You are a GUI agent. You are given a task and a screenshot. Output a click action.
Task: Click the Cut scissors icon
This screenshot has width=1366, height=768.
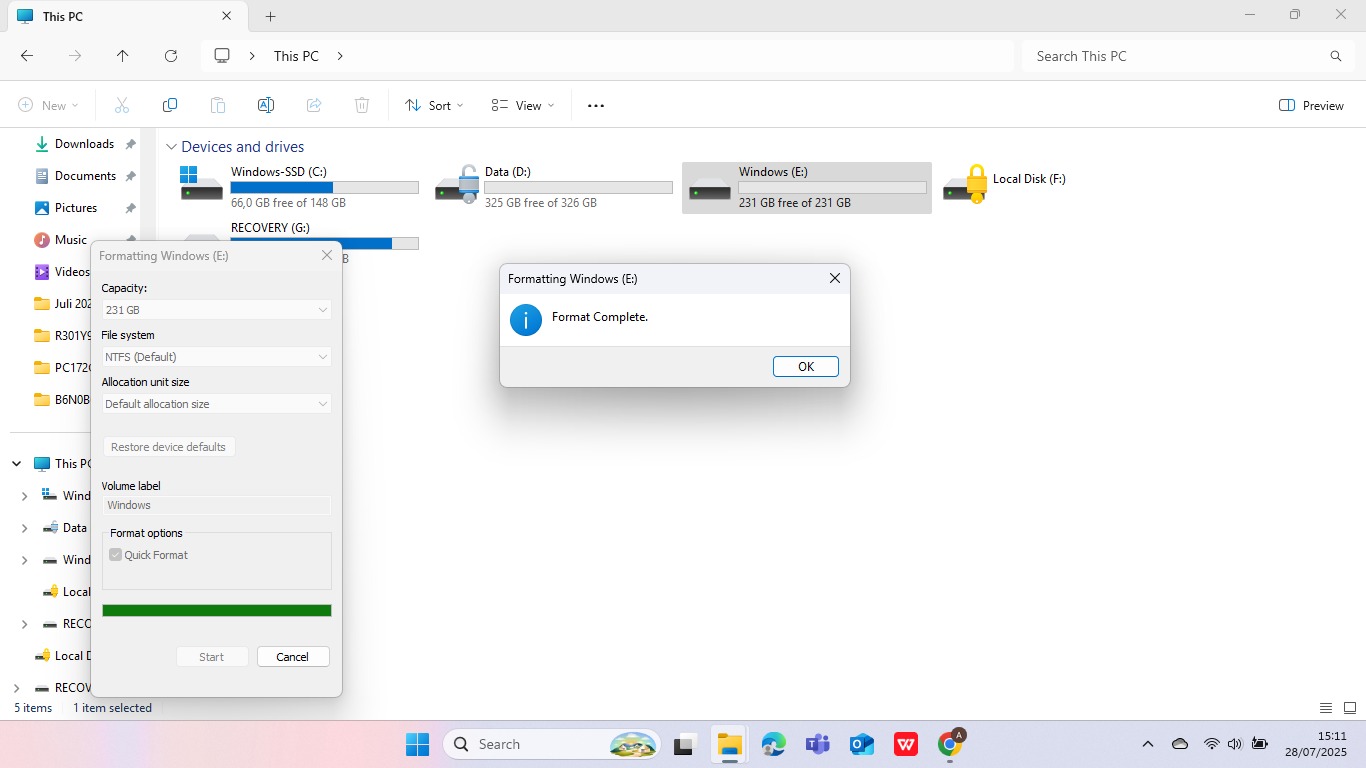(122, 105)
